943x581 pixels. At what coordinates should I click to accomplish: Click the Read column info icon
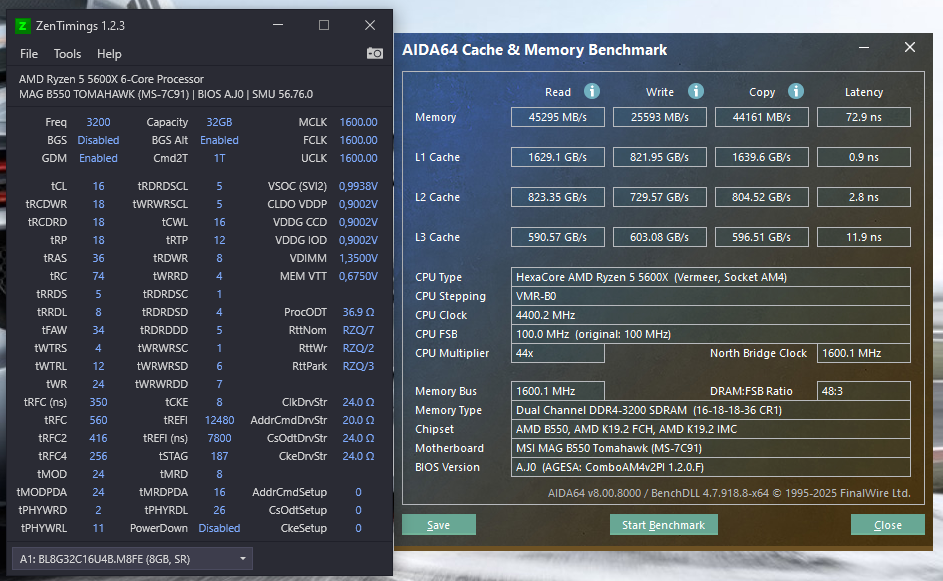point(591,91)
